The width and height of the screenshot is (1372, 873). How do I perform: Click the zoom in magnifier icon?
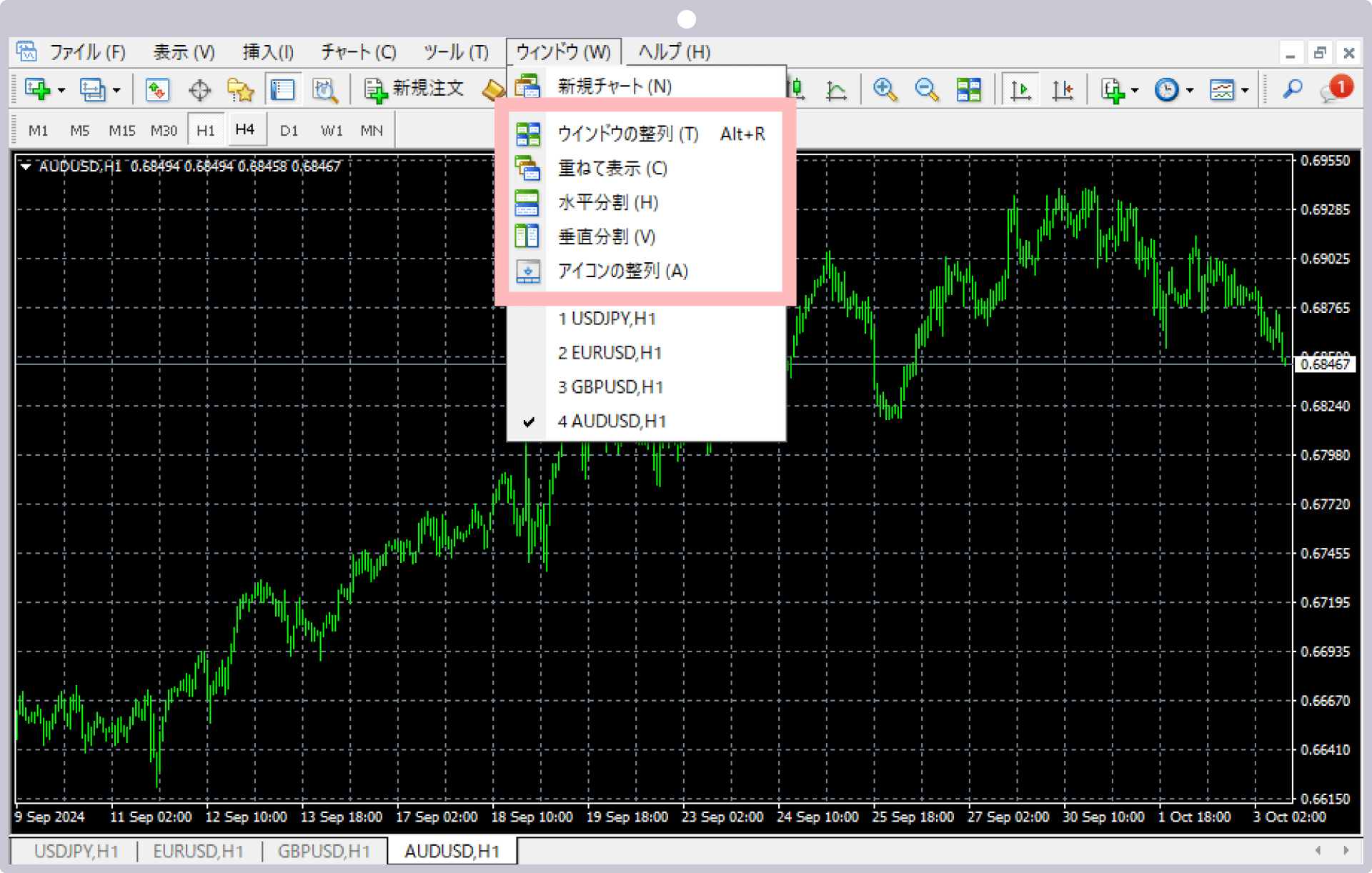[x=885, y=90]
